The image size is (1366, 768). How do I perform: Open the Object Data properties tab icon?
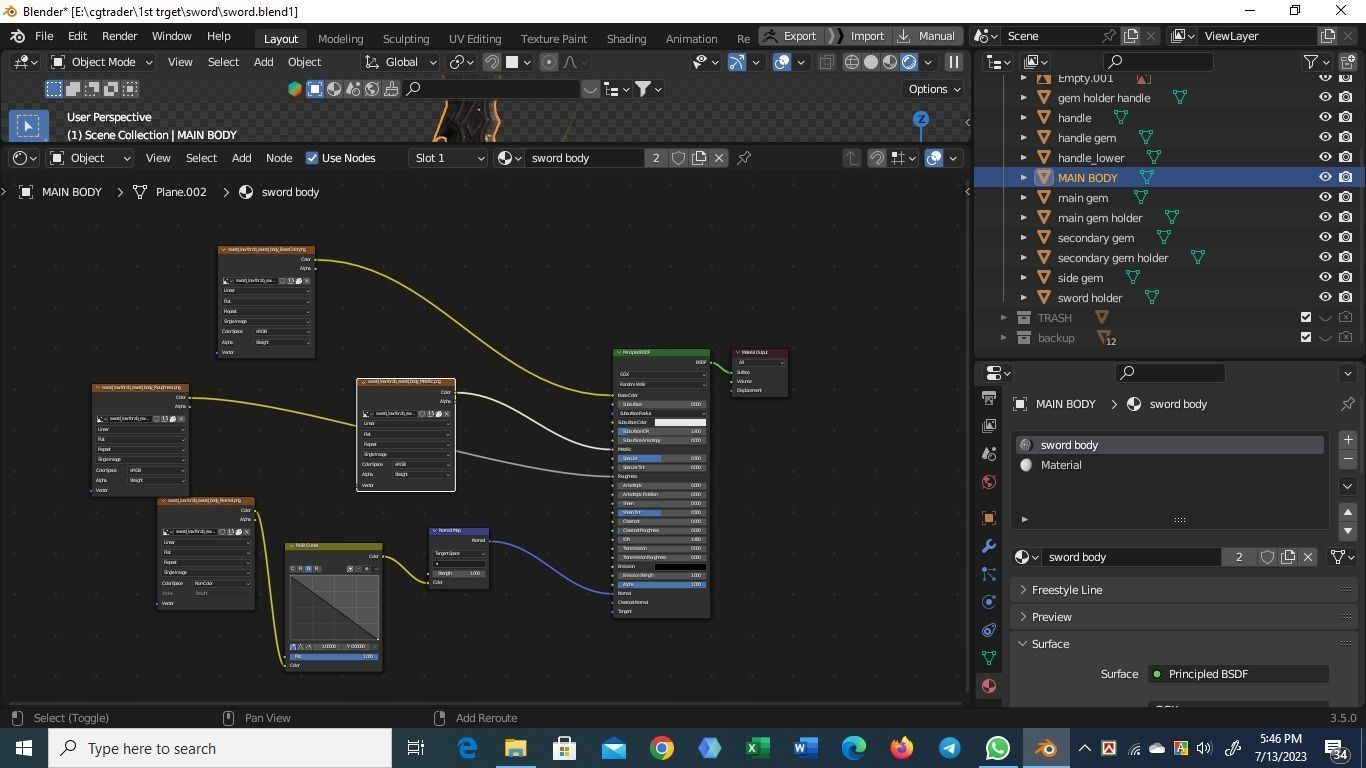(989, 658)
